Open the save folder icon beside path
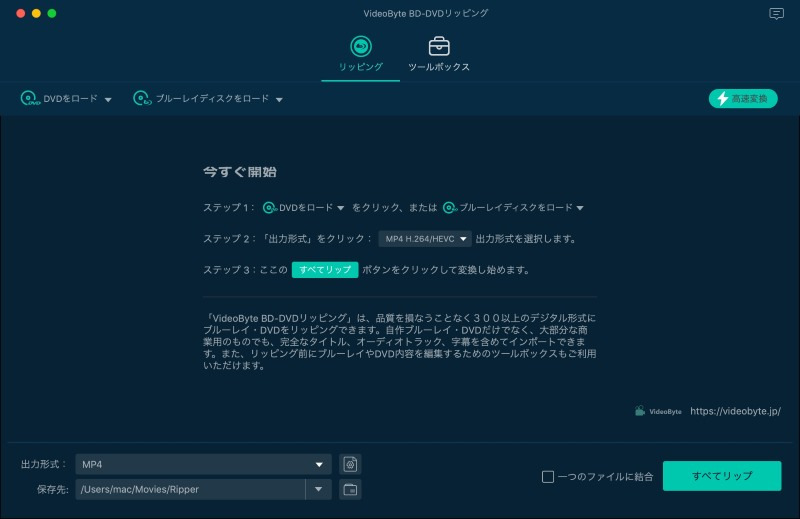The height and width of the screenshot is (519, 800). [x=350, y=489]
